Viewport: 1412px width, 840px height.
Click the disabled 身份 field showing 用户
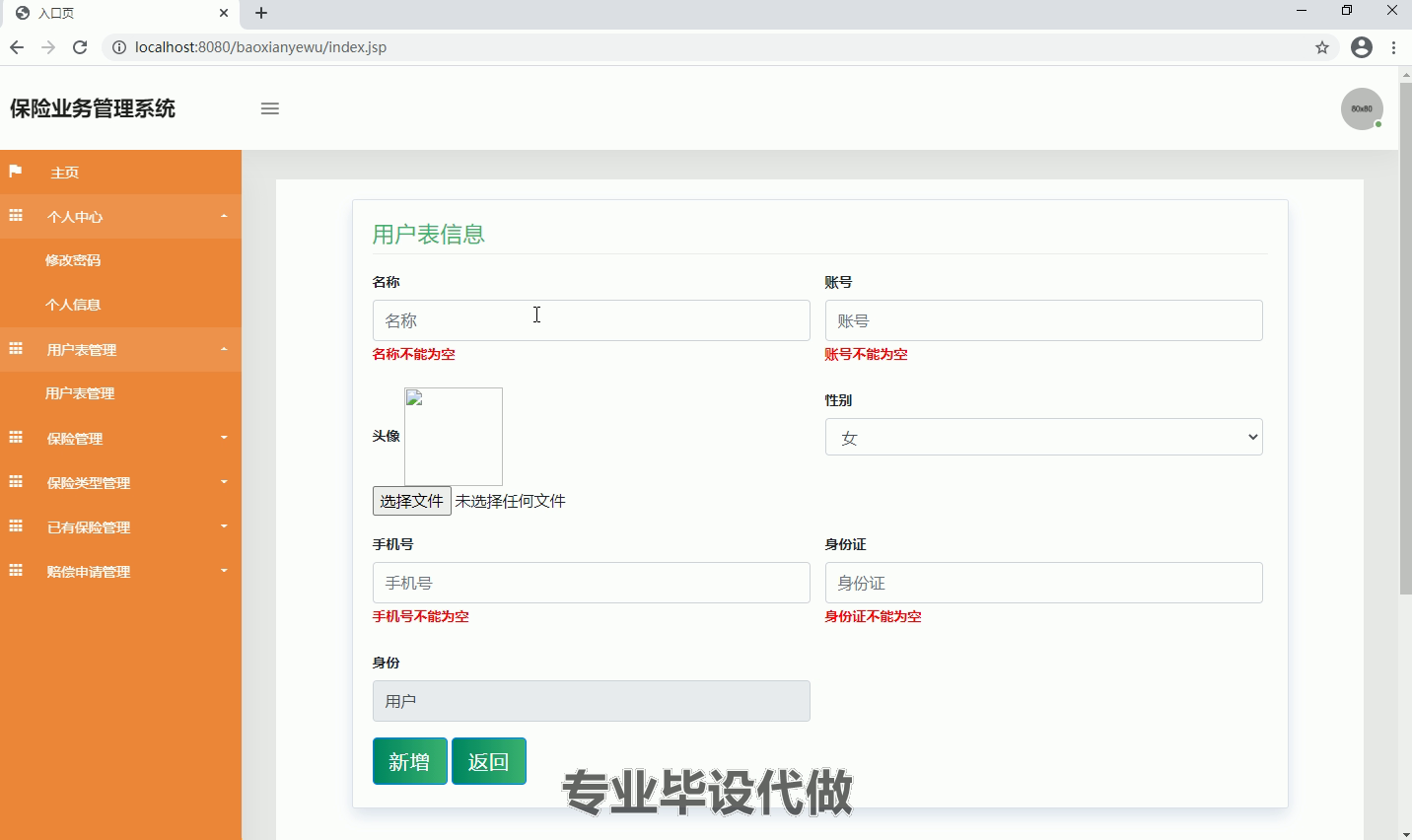click(591, 701)
